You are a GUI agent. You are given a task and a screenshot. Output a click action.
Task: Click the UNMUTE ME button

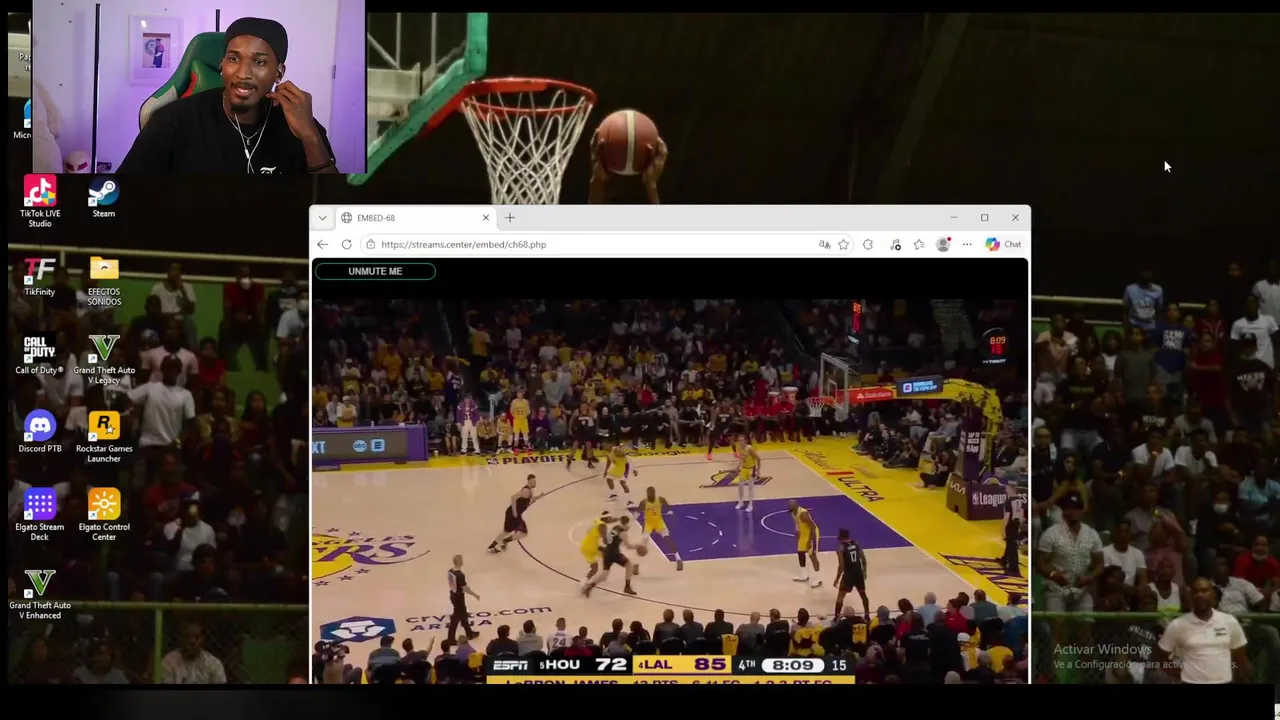pyautogui.click(x=375, y=271)
